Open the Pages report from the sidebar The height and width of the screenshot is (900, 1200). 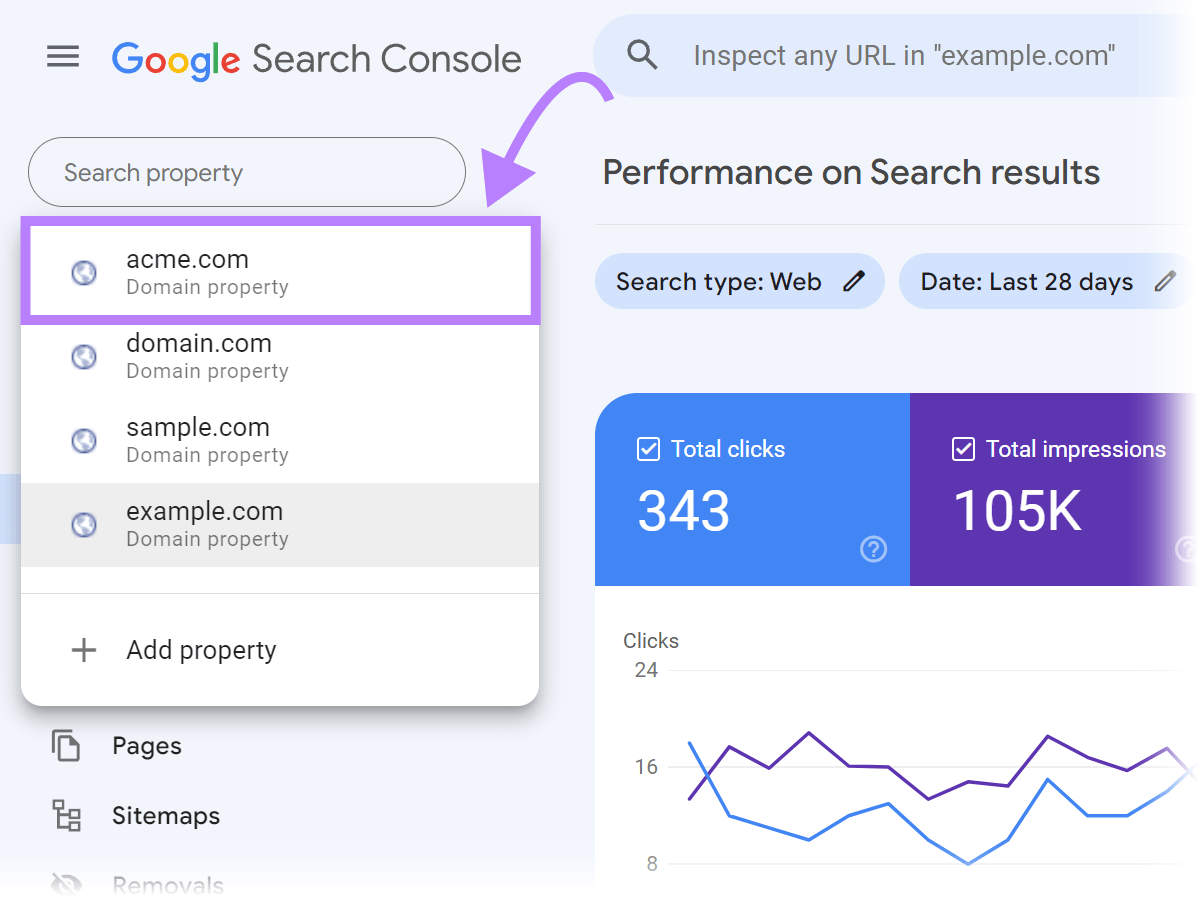pos(146,745)
